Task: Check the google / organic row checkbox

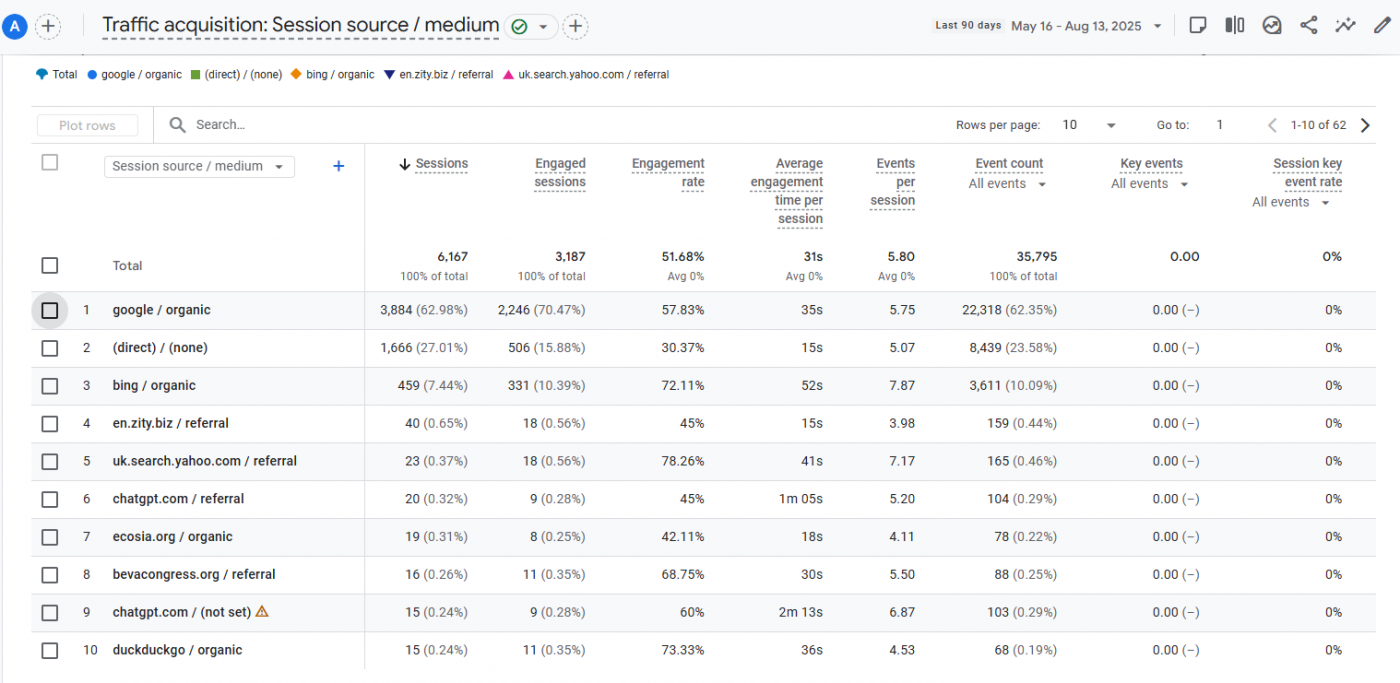Action: click(50, 310)
